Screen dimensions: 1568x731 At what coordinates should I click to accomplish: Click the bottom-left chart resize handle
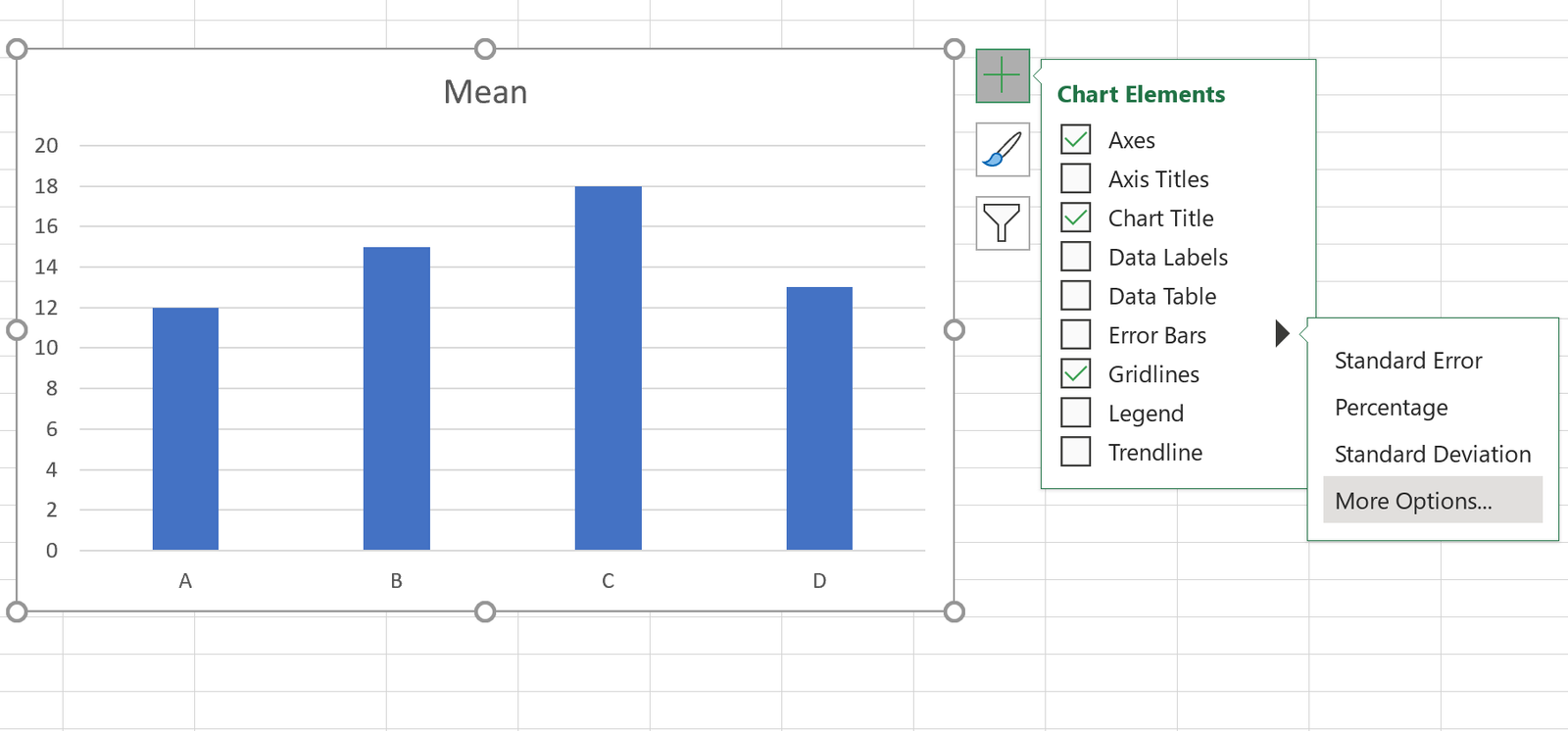[17, 612]
